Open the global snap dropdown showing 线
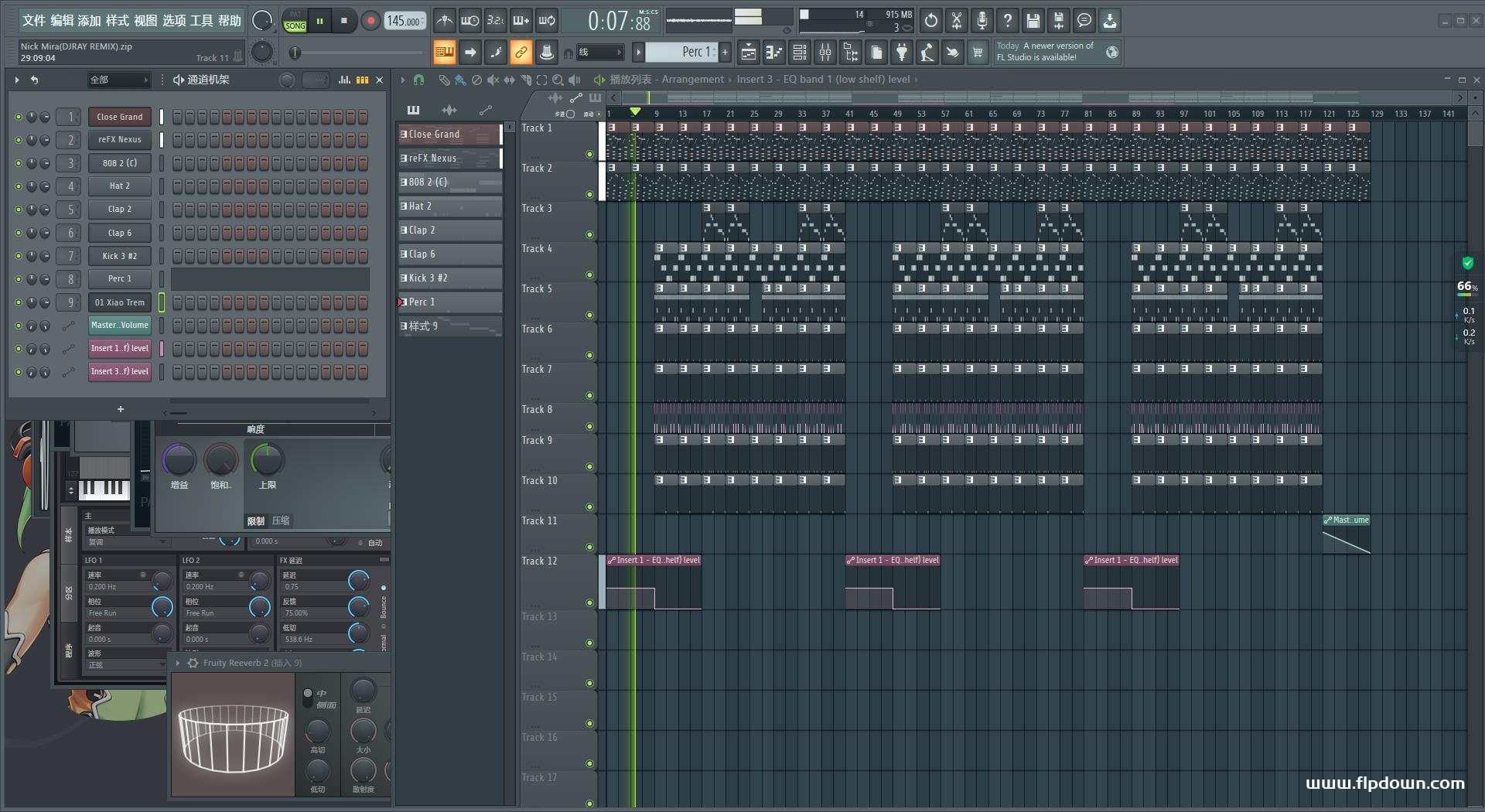 point(600,53)
